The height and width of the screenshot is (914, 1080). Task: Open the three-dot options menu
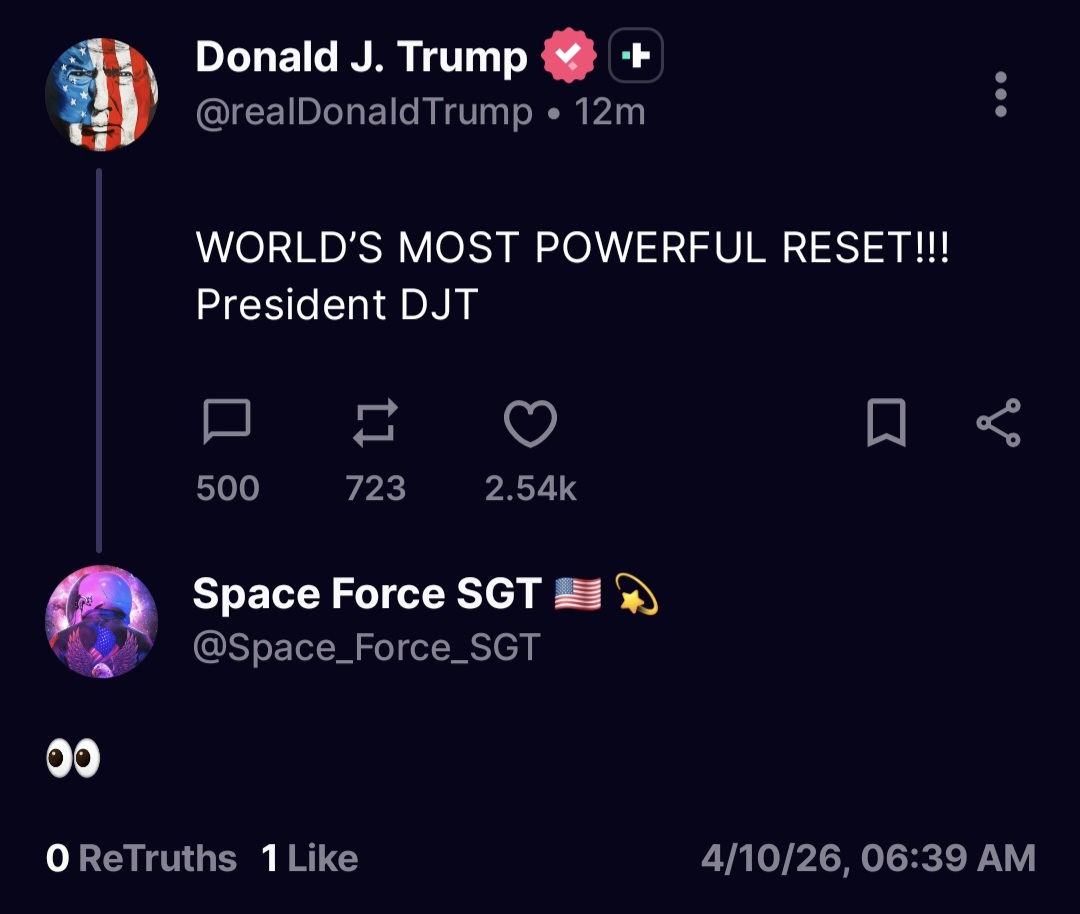(x=1000, y=92)
